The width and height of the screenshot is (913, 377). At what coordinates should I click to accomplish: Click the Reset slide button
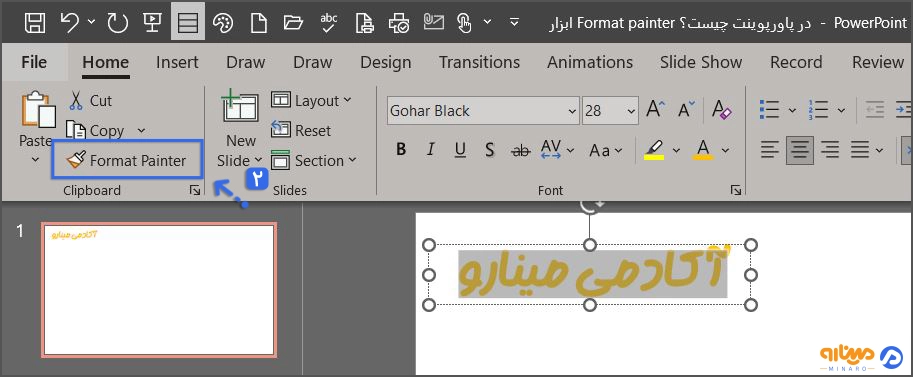tap(301, 131)
